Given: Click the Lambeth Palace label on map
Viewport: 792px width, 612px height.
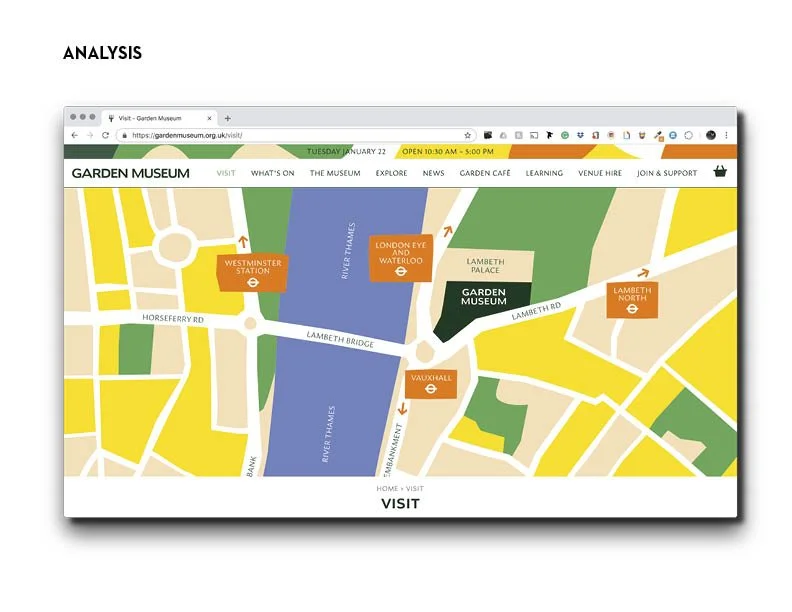Looking at the screenshot, I should pyautogui.click(x=485, y=266).
